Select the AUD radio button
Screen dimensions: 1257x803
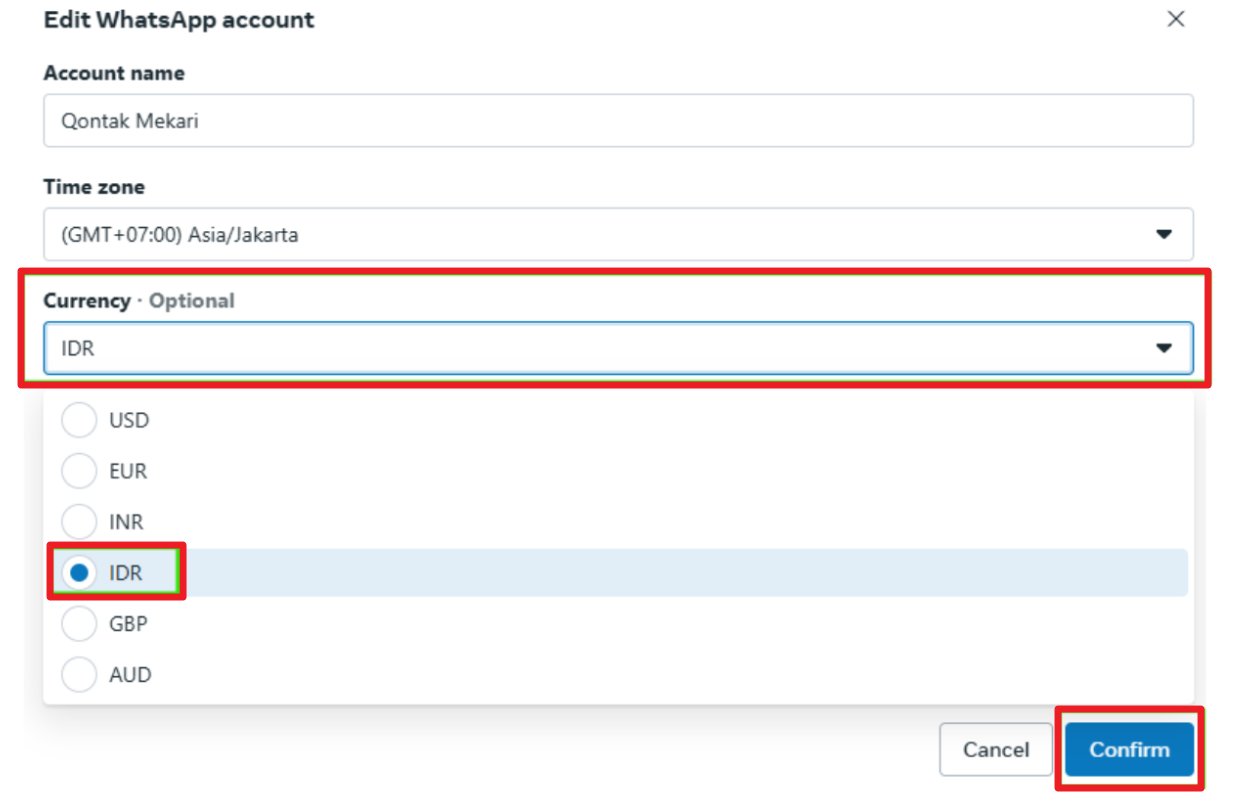coord(79,675)
